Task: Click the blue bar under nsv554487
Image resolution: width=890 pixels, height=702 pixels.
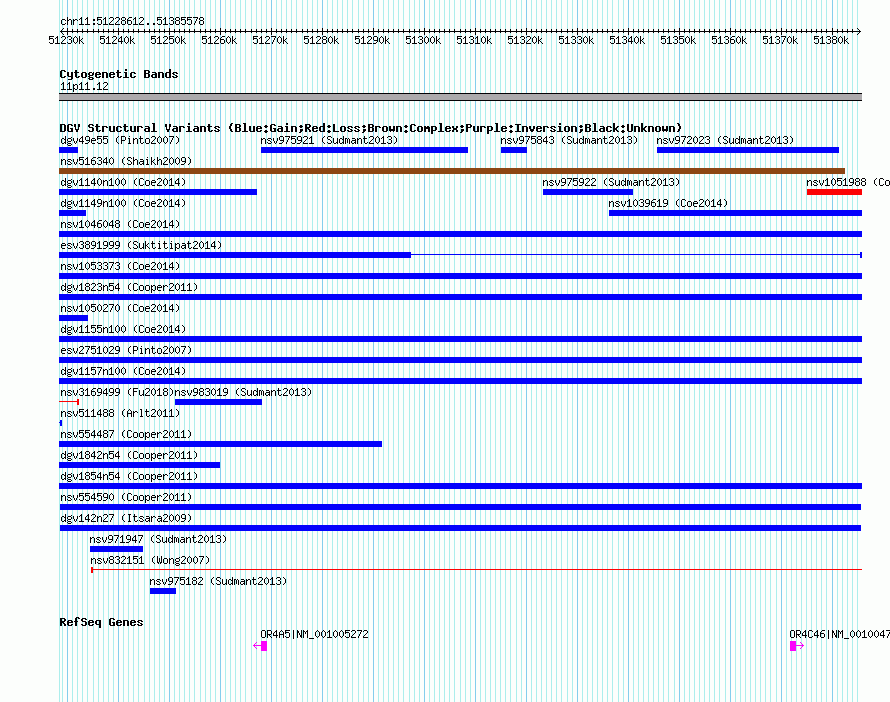Action: tap(221, 444)
